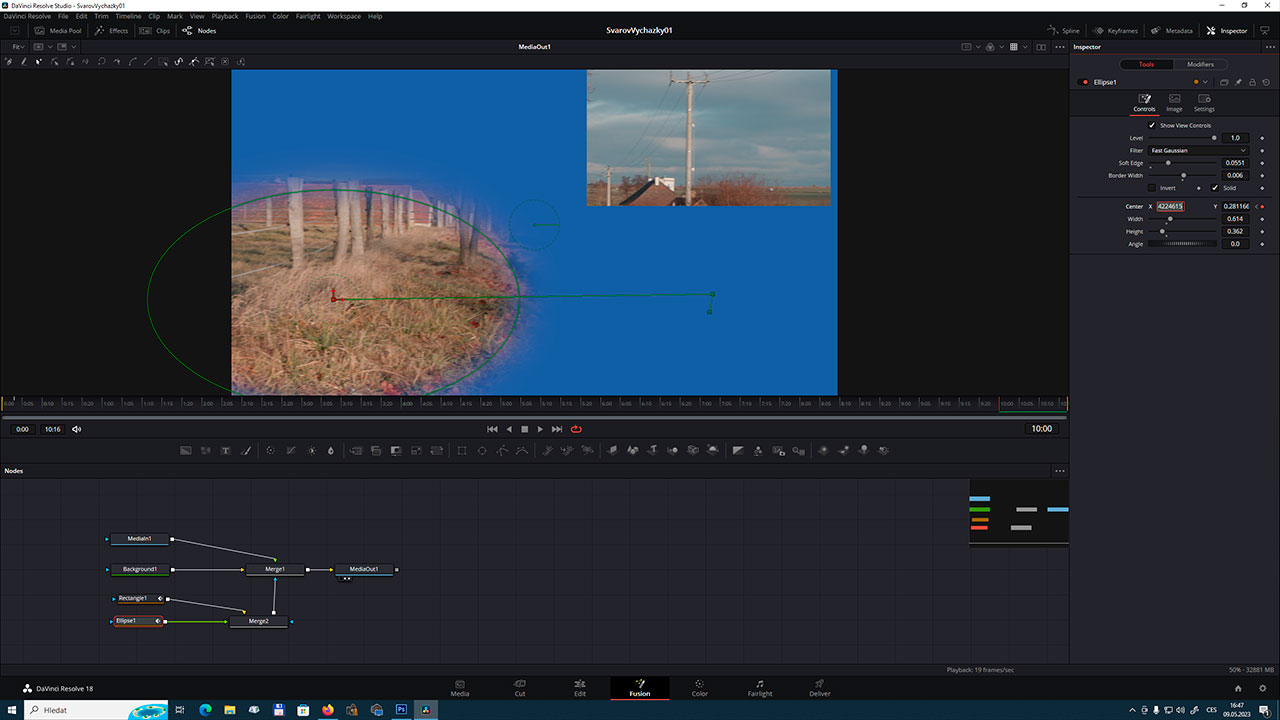Toggle keyframe for Level parameter

coord(1262,138)
